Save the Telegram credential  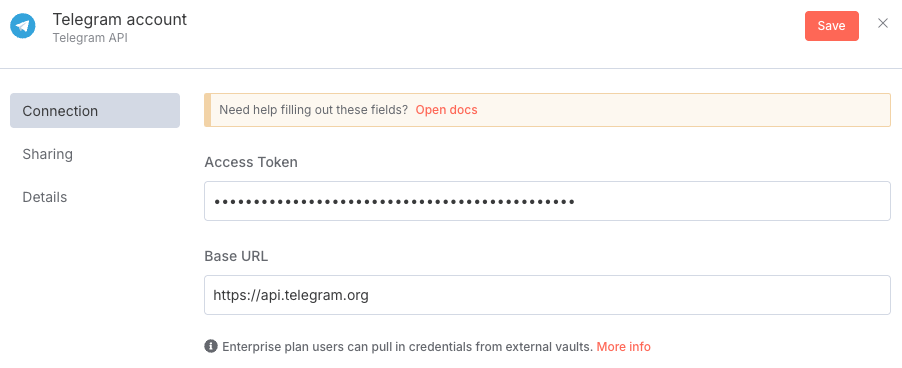click(831, 26)
